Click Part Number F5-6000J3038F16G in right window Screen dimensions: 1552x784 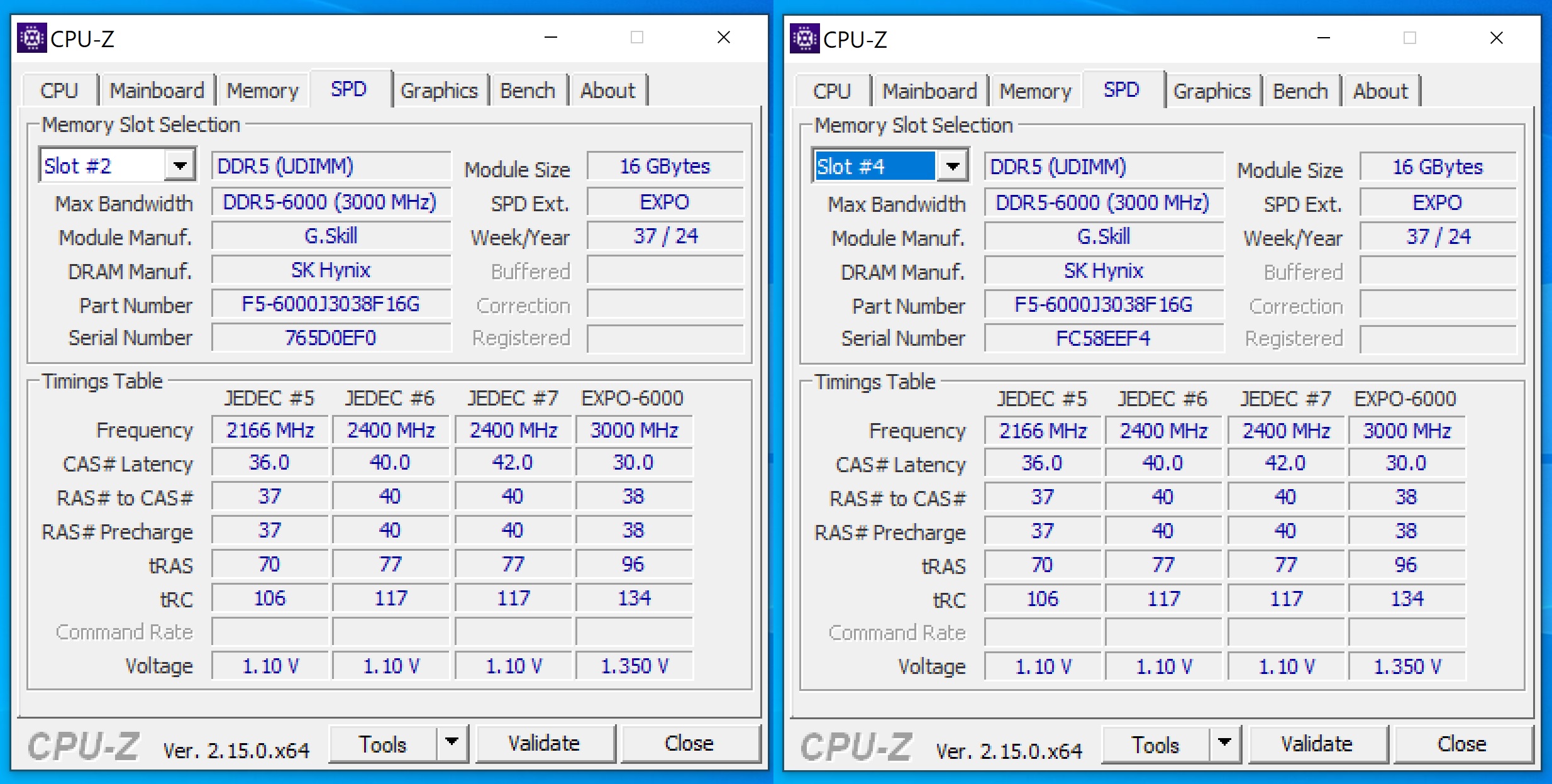click(x=1104, y=305)
